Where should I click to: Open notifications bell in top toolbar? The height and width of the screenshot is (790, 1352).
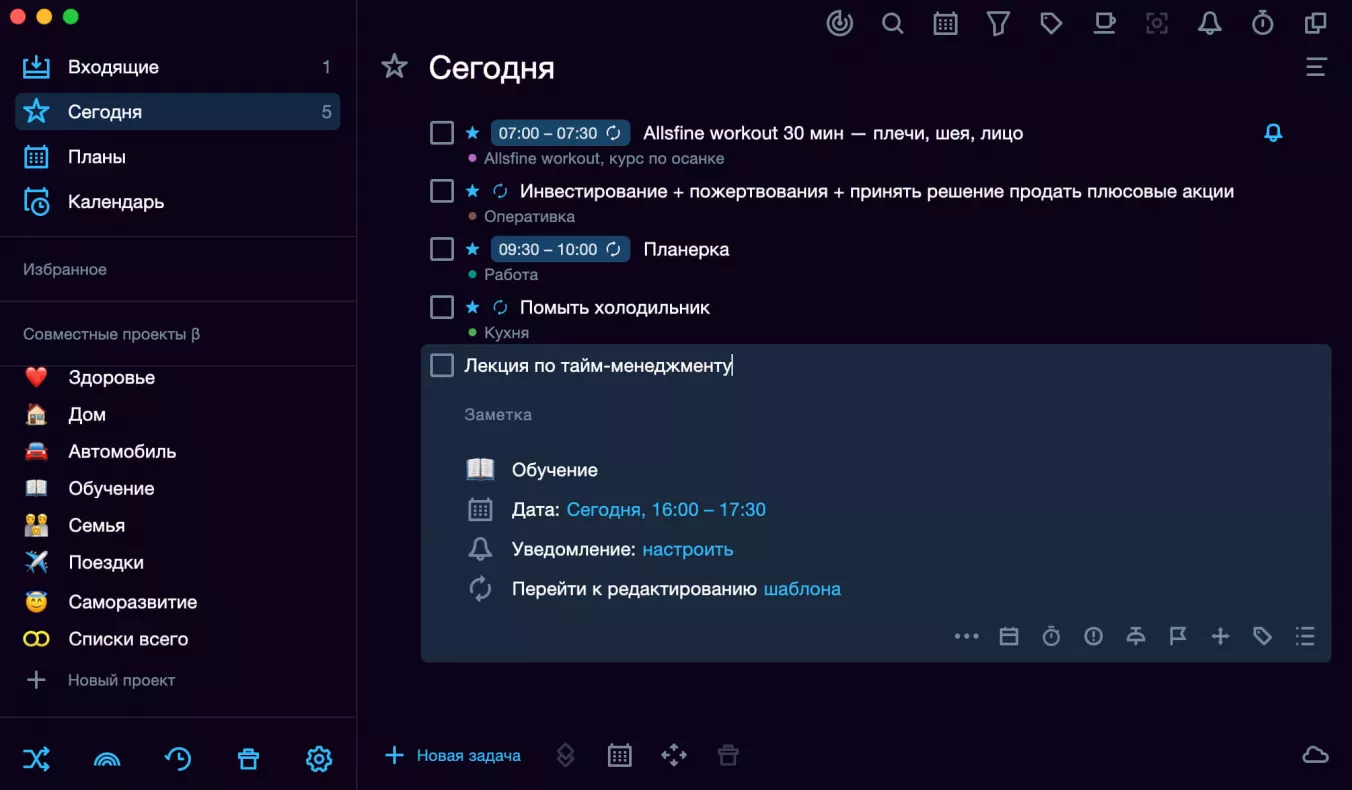(1210, 23)
